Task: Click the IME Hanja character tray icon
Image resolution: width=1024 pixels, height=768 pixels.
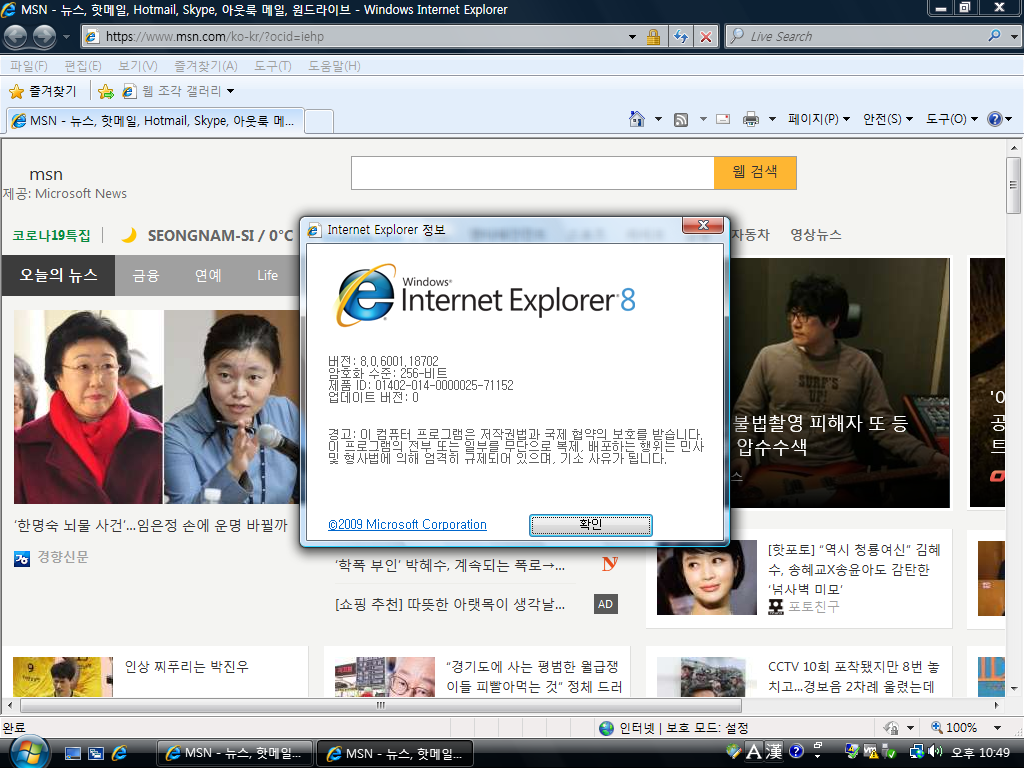Action: pos(775,752)
